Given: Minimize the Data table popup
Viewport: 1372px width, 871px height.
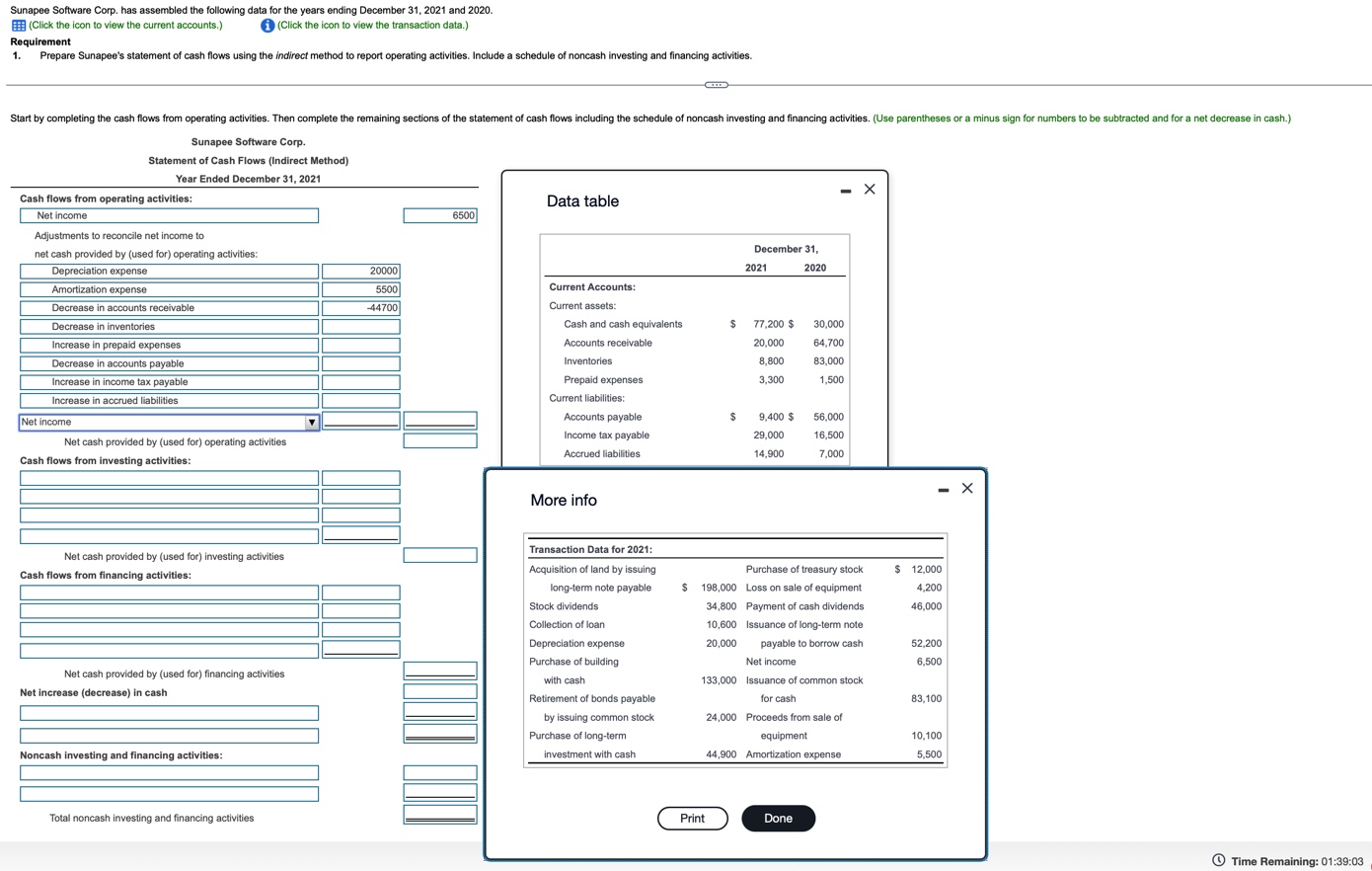Looking at the screenshot, I should [x=846, y=191].
